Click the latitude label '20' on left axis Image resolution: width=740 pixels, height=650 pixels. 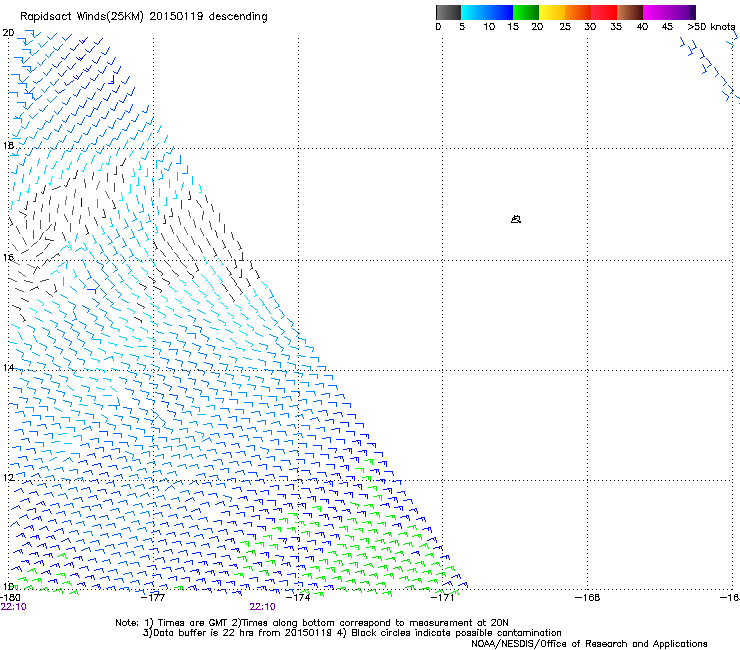(x=8, y=33)
